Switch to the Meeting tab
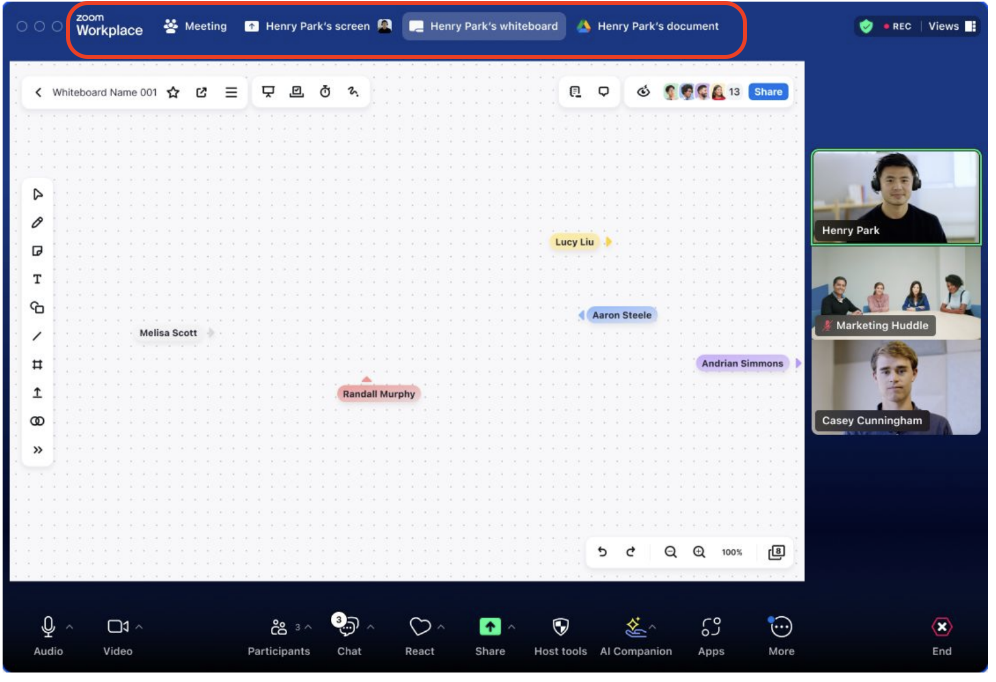996x682 pixels. (196, 26)
